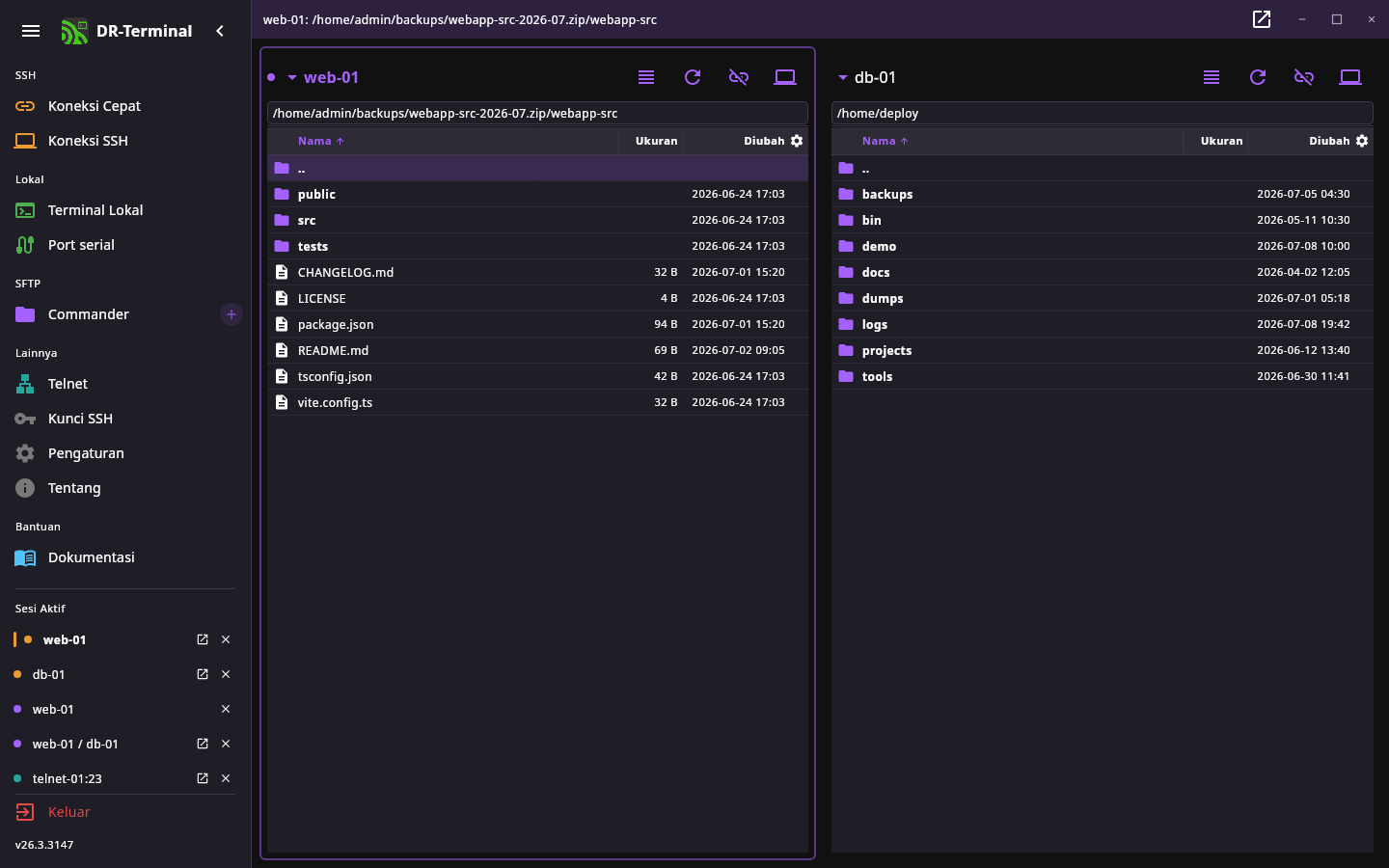Close db-01 session

pos(226,674)
